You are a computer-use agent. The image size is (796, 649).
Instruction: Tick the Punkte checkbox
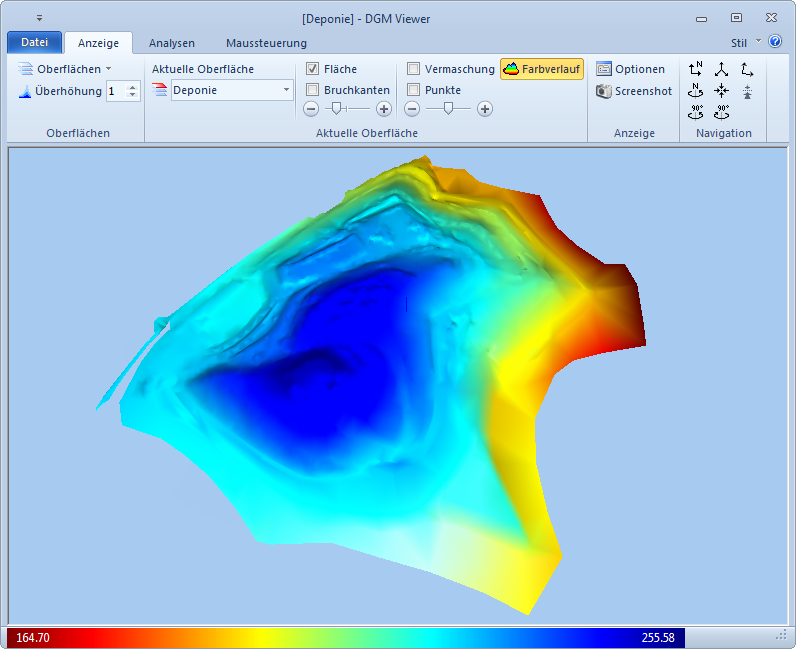coord(414,90)
